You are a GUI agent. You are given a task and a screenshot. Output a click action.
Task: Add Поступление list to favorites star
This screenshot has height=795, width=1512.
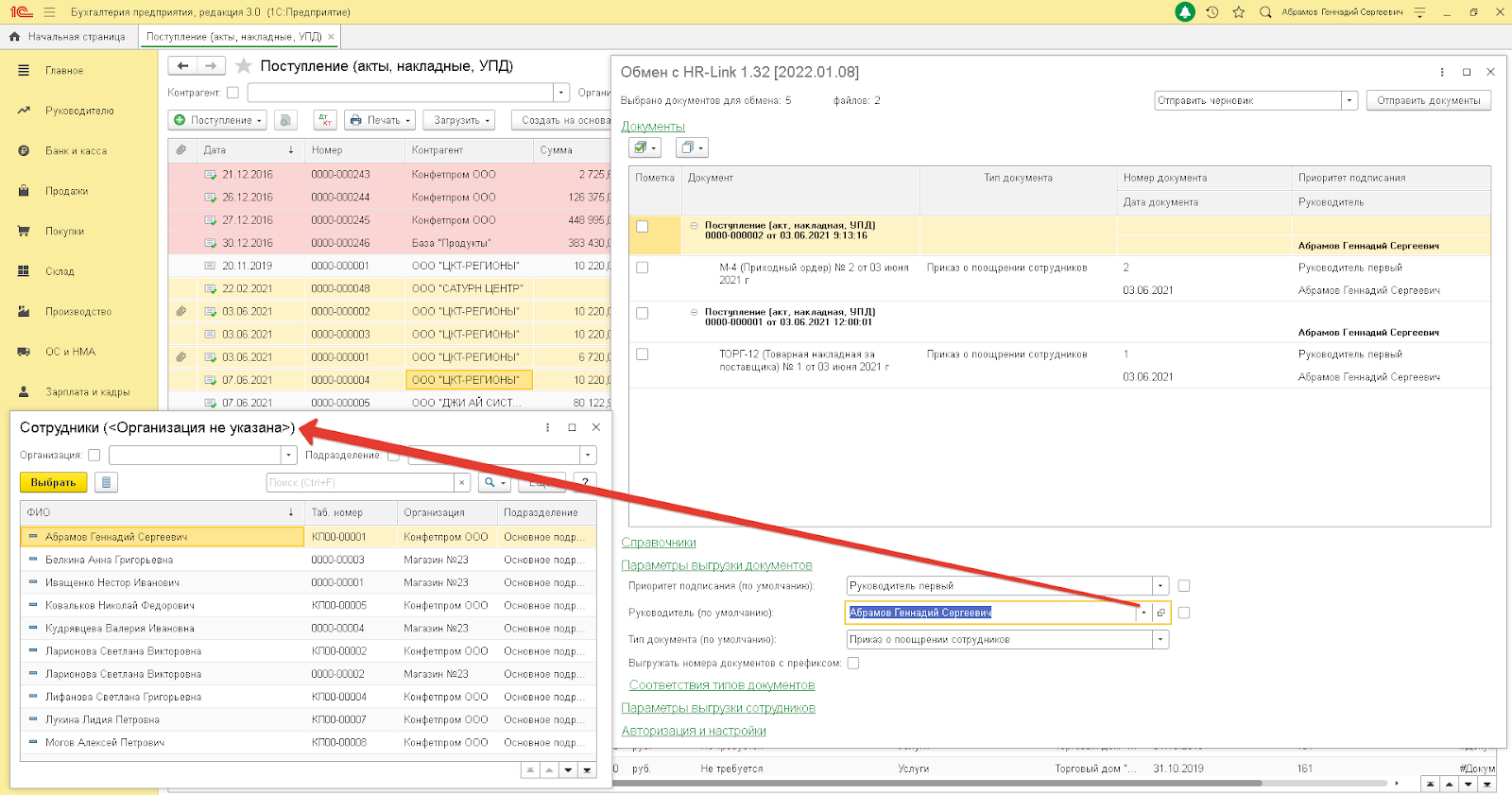coord(244,66)
